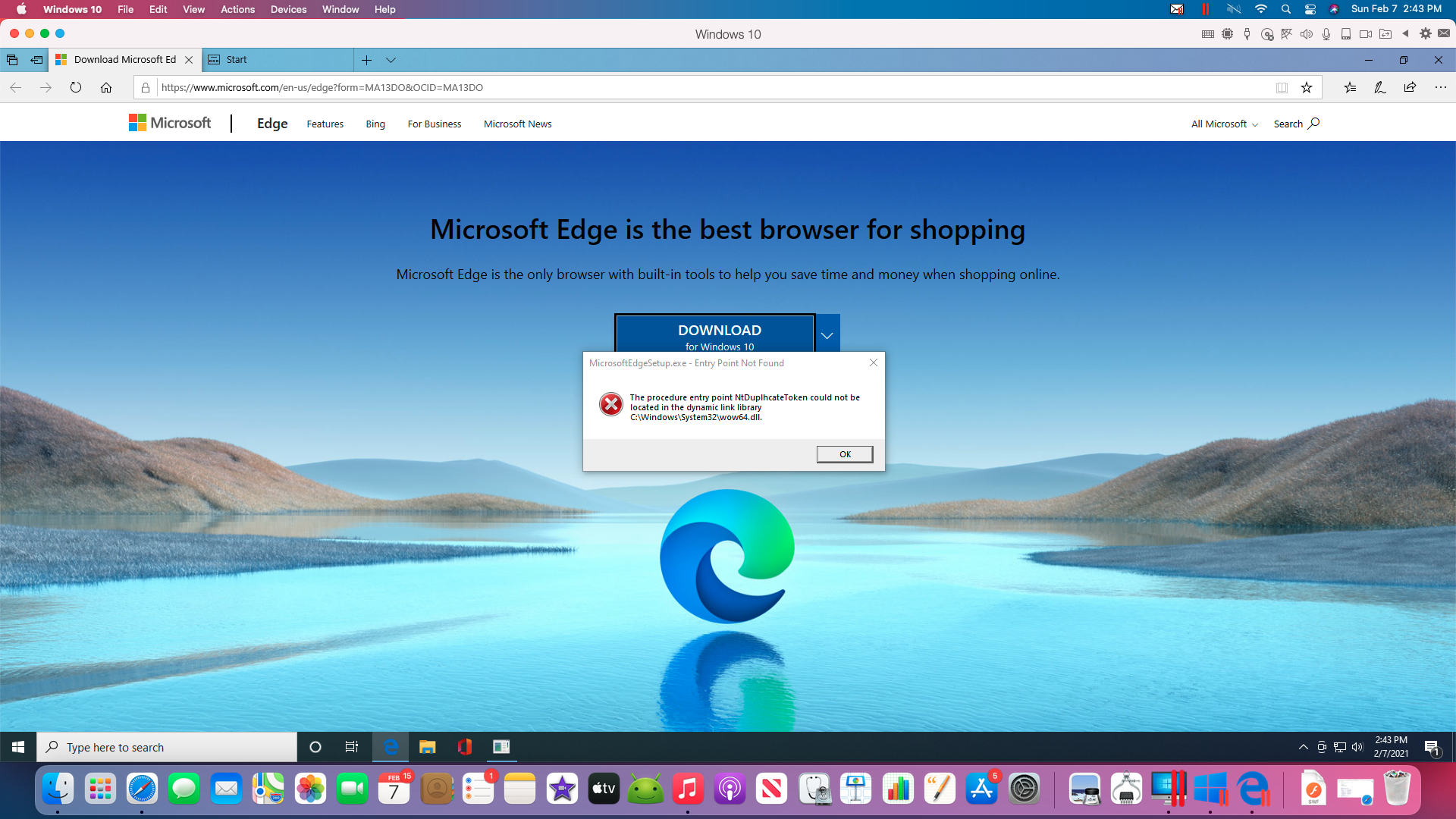Open the Devices menu in Parallels
Screen dimensions: 1456x819
click(x=288, y=9)
